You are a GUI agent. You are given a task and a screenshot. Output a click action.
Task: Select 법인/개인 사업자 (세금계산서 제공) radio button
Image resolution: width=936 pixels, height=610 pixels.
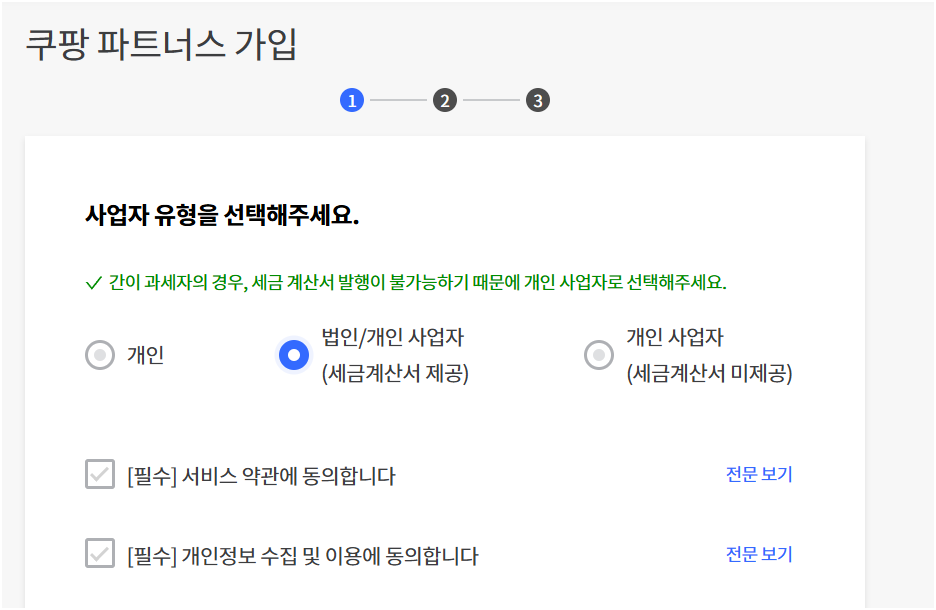[x=294, y=355]
